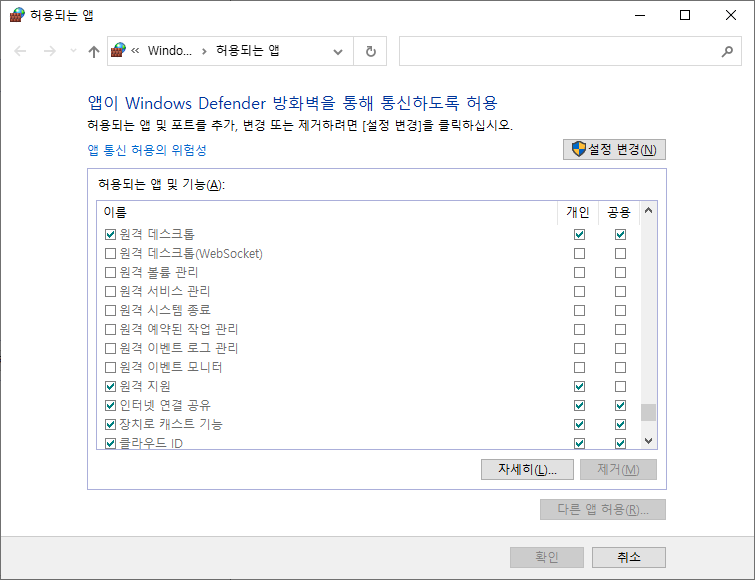Click the 확인 button
This screenshot has width=755, height=580.
(547, 557)
